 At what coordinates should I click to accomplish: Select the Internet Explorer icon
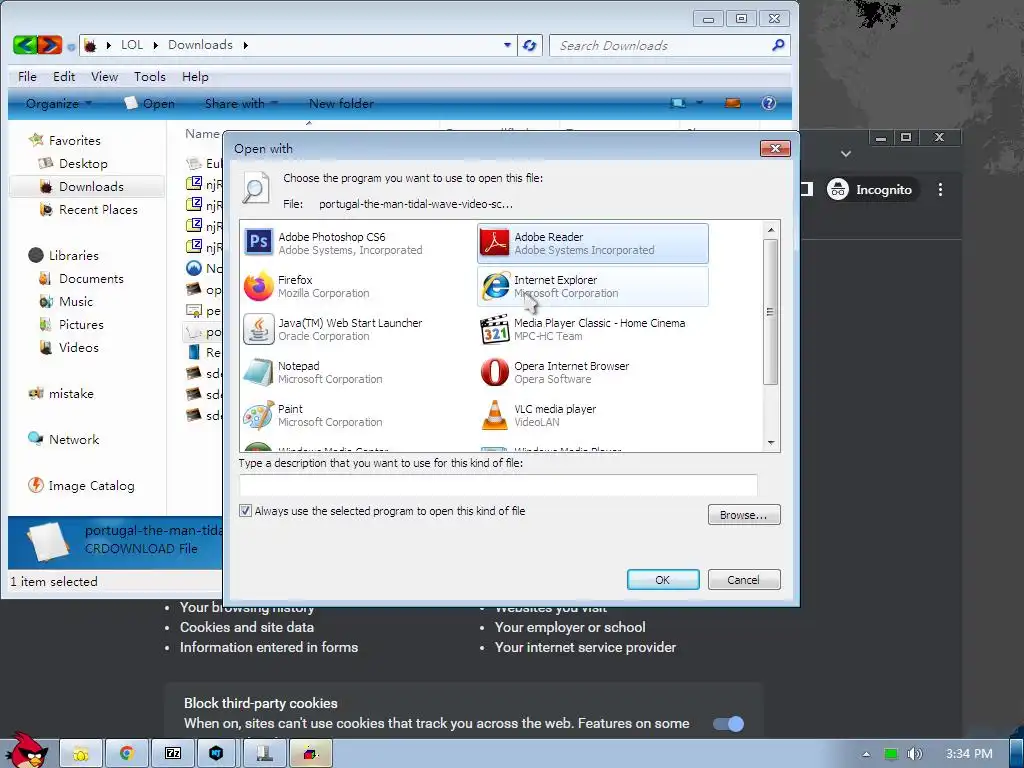pos(495,286)
